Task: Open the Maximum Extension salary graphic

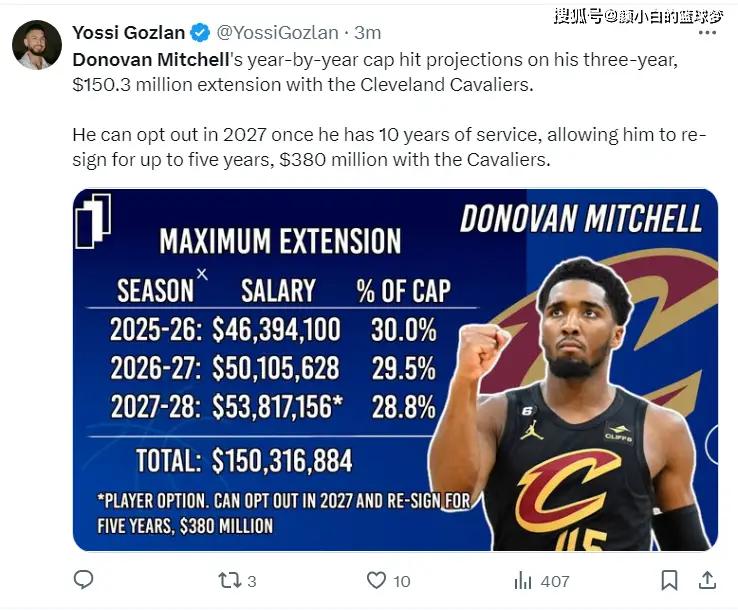Action: pos(394,370)
